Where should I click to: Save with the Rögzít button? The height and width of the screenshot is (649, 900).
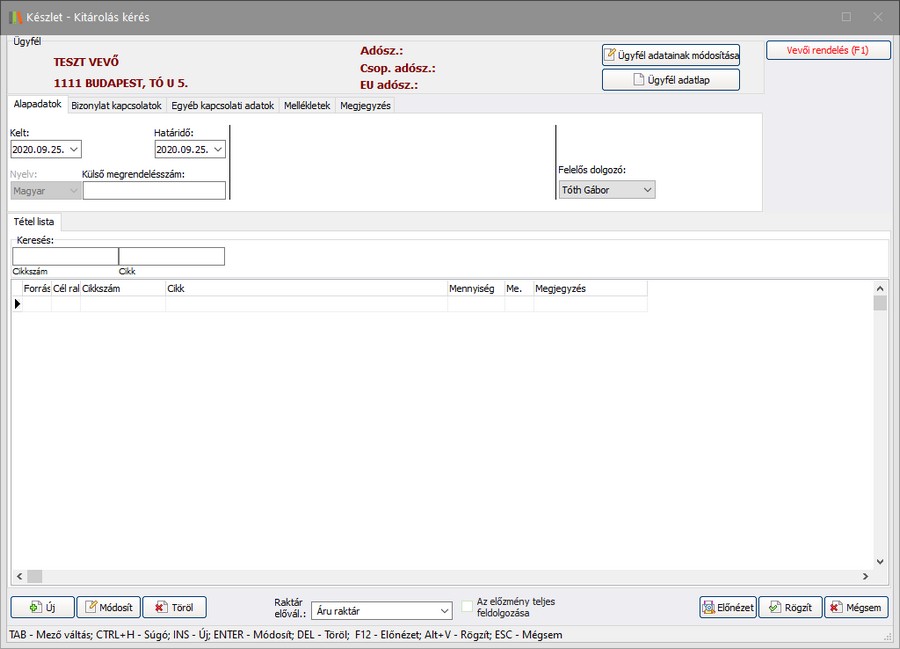(x=790, y=607)
